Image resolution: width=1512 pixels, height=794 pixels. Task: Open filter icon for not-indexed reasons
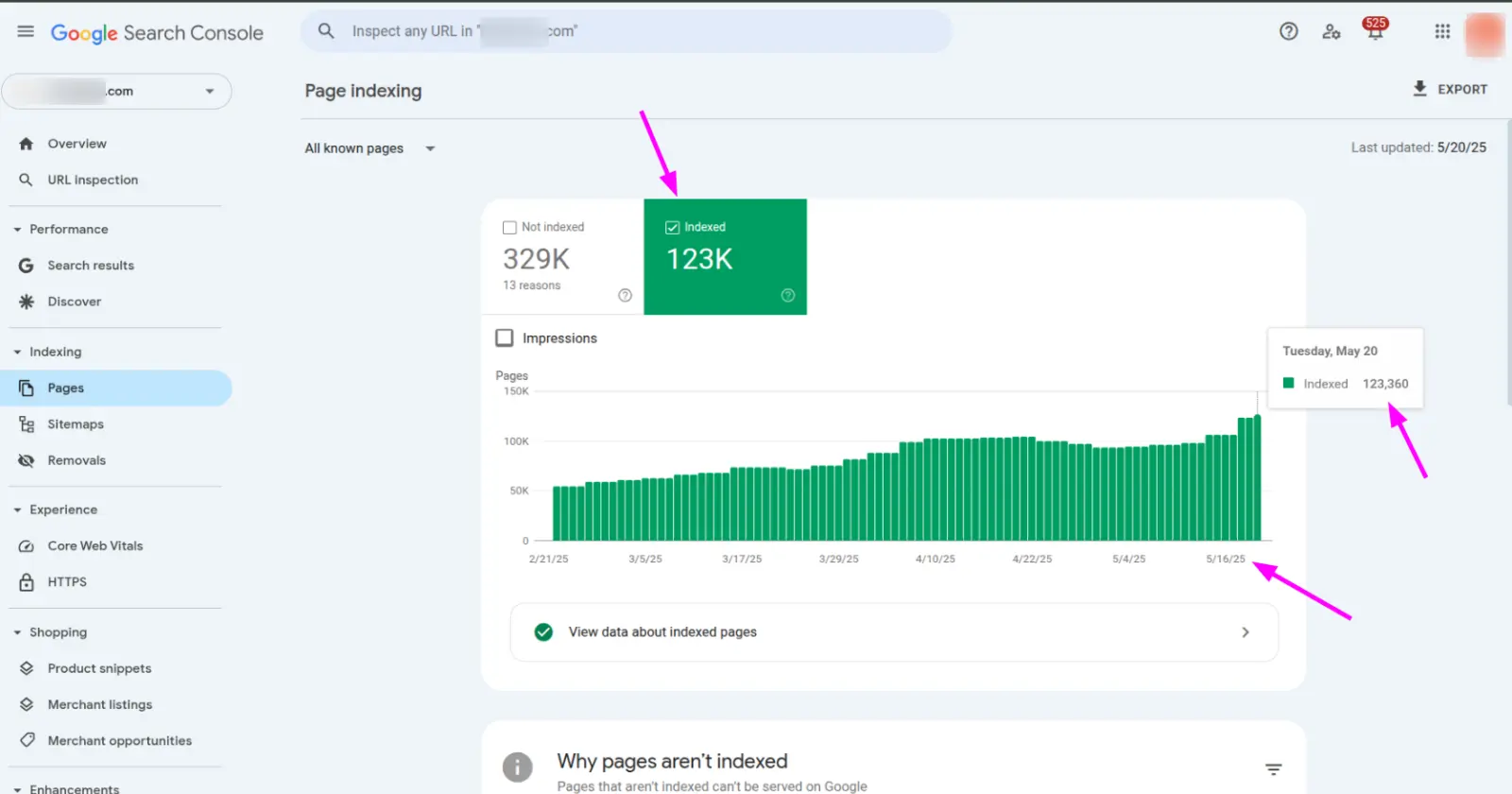pos(1274,769)
